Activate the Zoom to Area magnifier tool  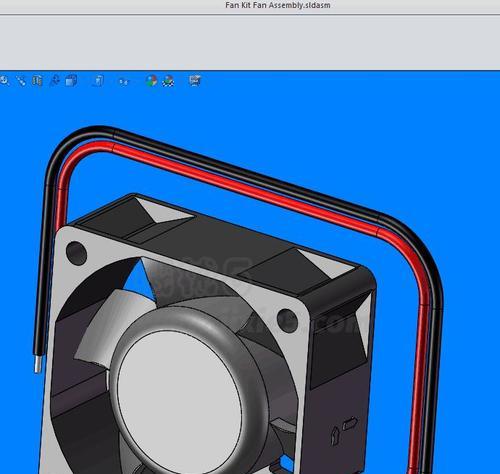pos(5,81)
